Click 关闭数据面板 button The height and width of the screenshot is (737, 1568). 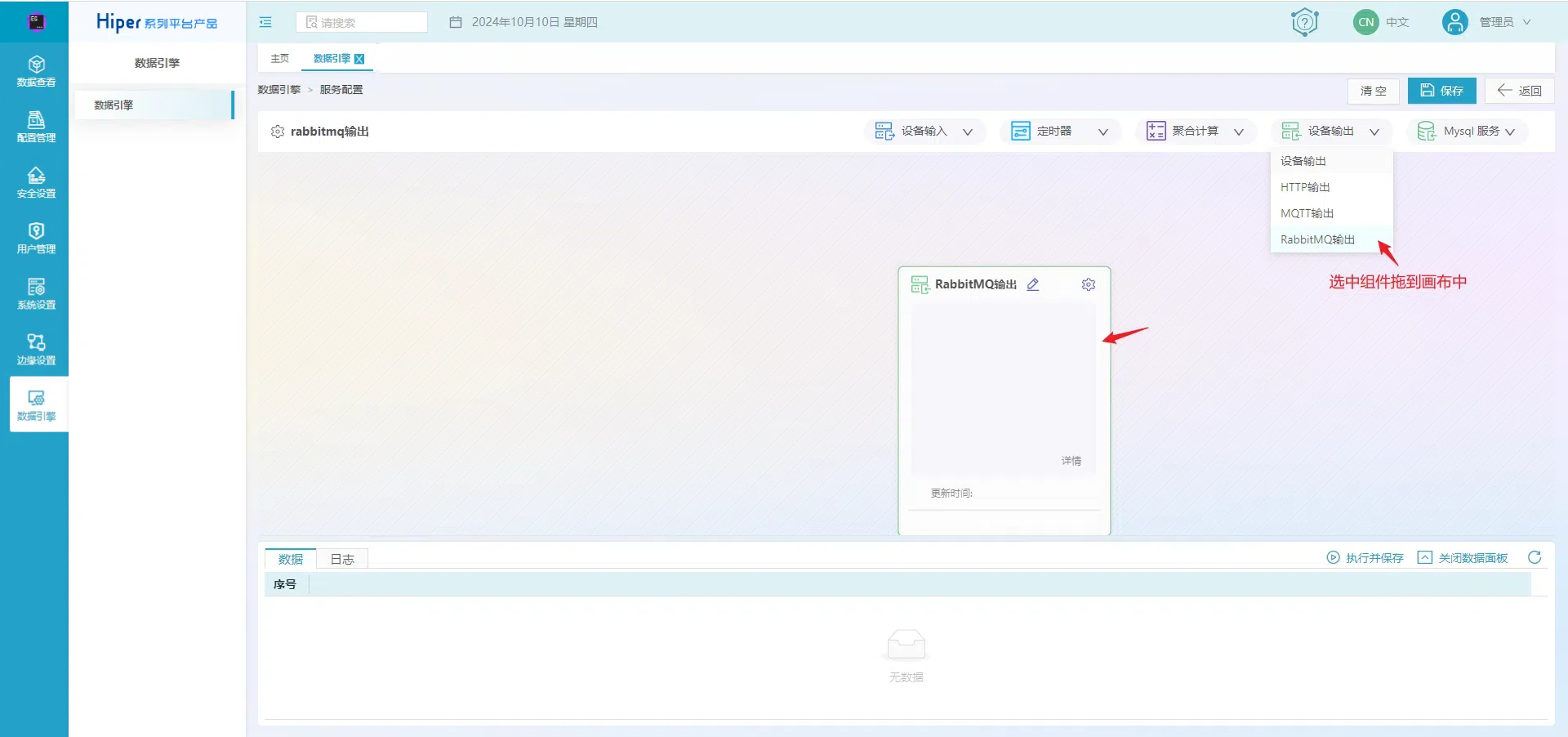[1463, 558]
